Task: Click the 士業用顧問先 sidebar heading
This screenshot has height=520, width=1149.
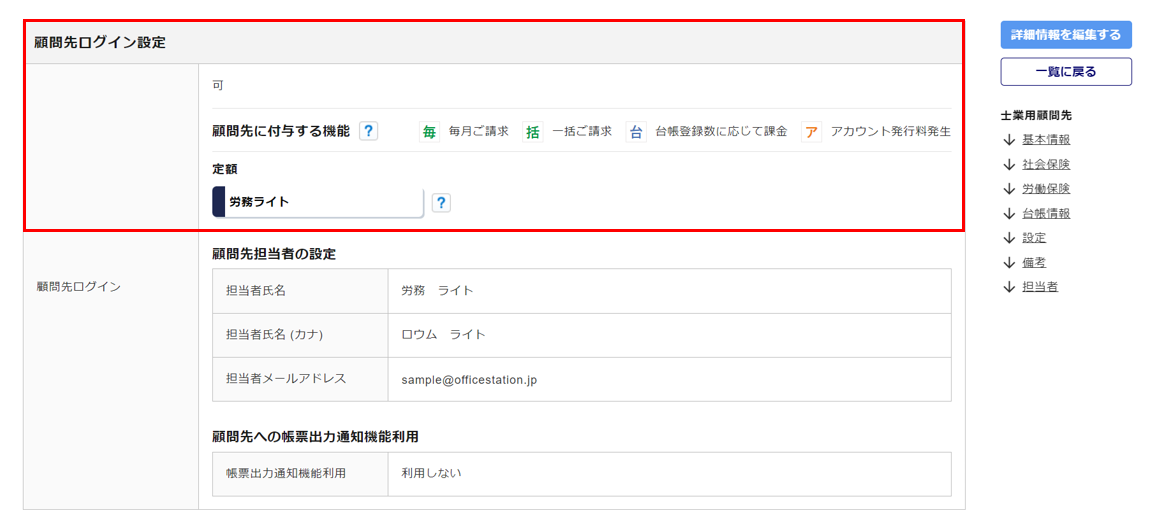Action: pos(1036,115)
